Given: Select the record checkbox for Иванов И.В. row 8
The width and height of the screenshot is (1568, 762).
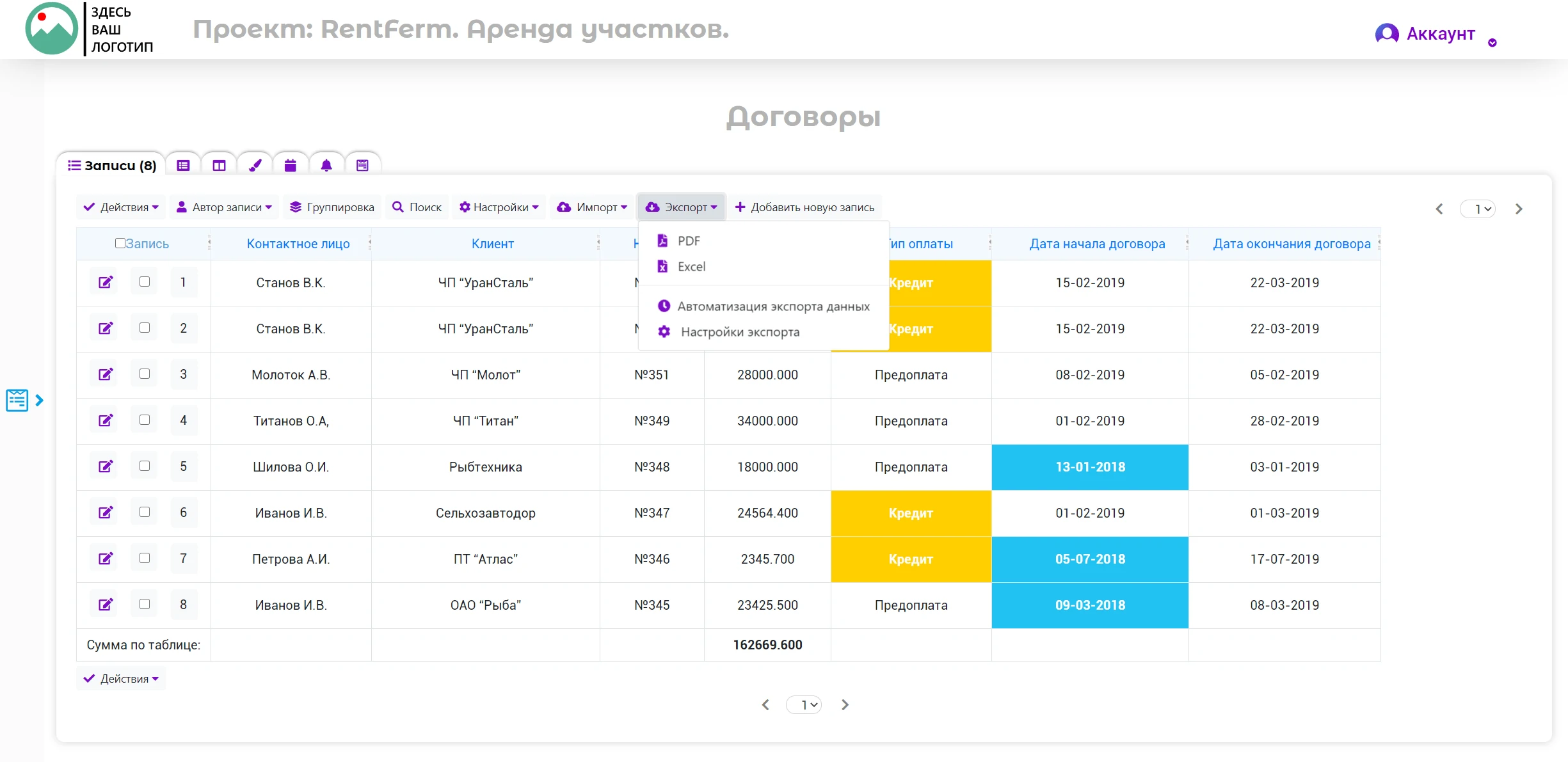Looking at the screenshot, I should [145, 603].
